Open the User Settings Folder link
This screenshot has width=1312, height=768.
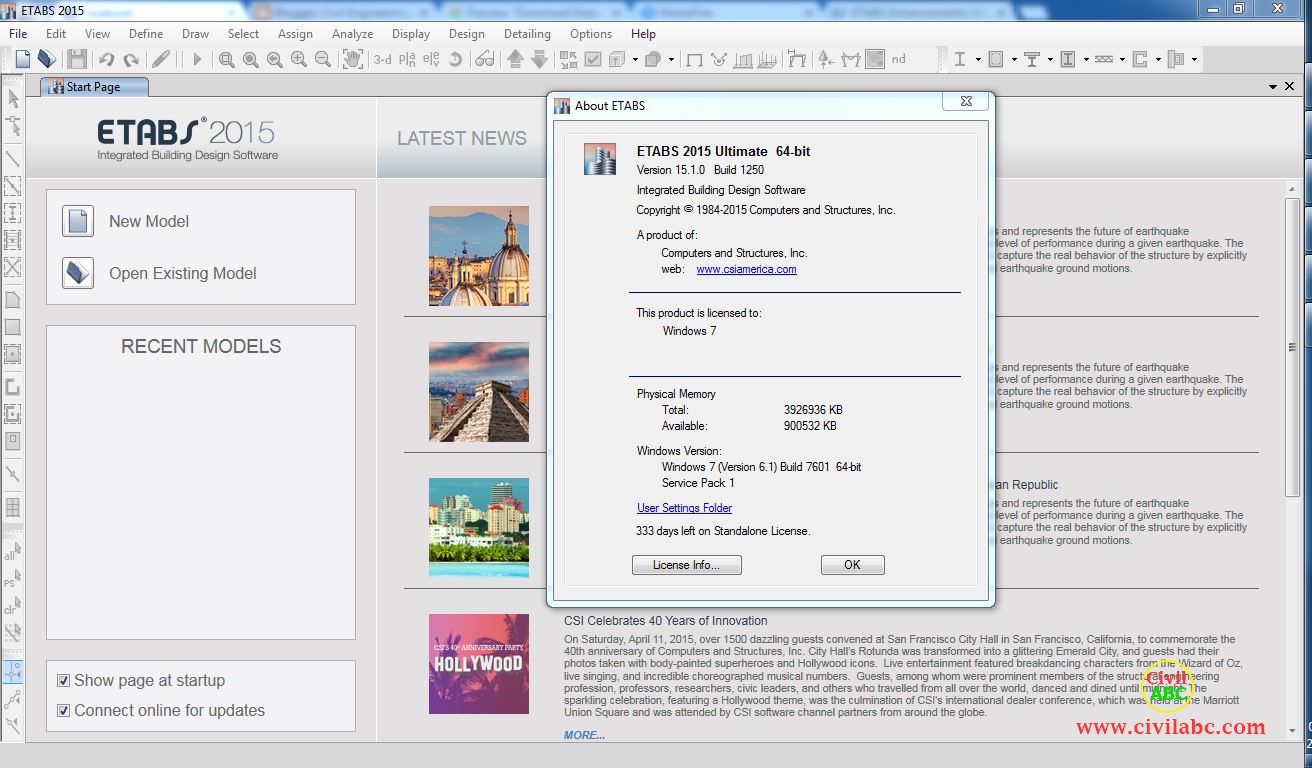coord(684,508)
